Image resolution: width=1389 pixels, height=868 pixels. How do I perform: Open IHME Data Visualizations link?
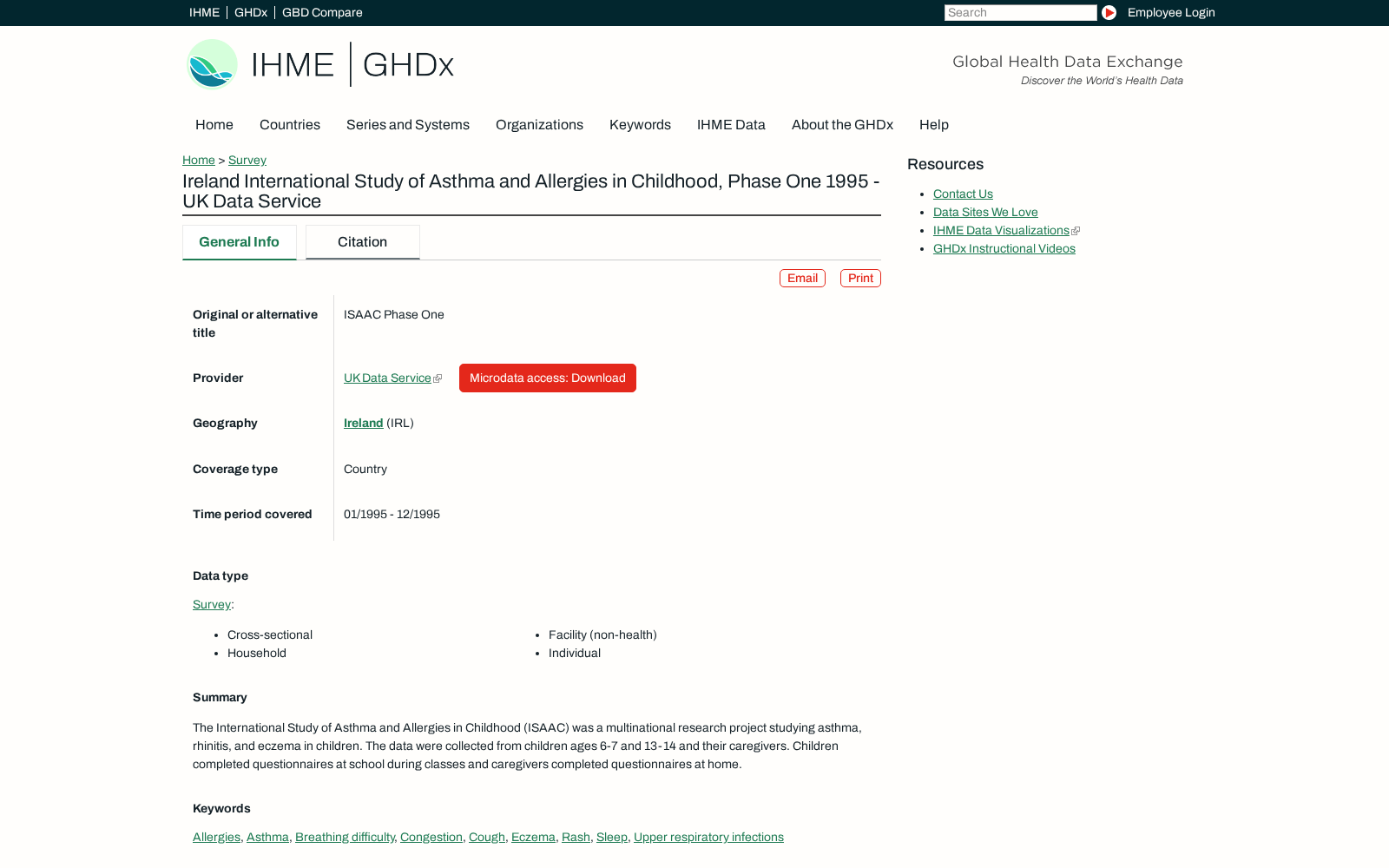[1001, 231]
